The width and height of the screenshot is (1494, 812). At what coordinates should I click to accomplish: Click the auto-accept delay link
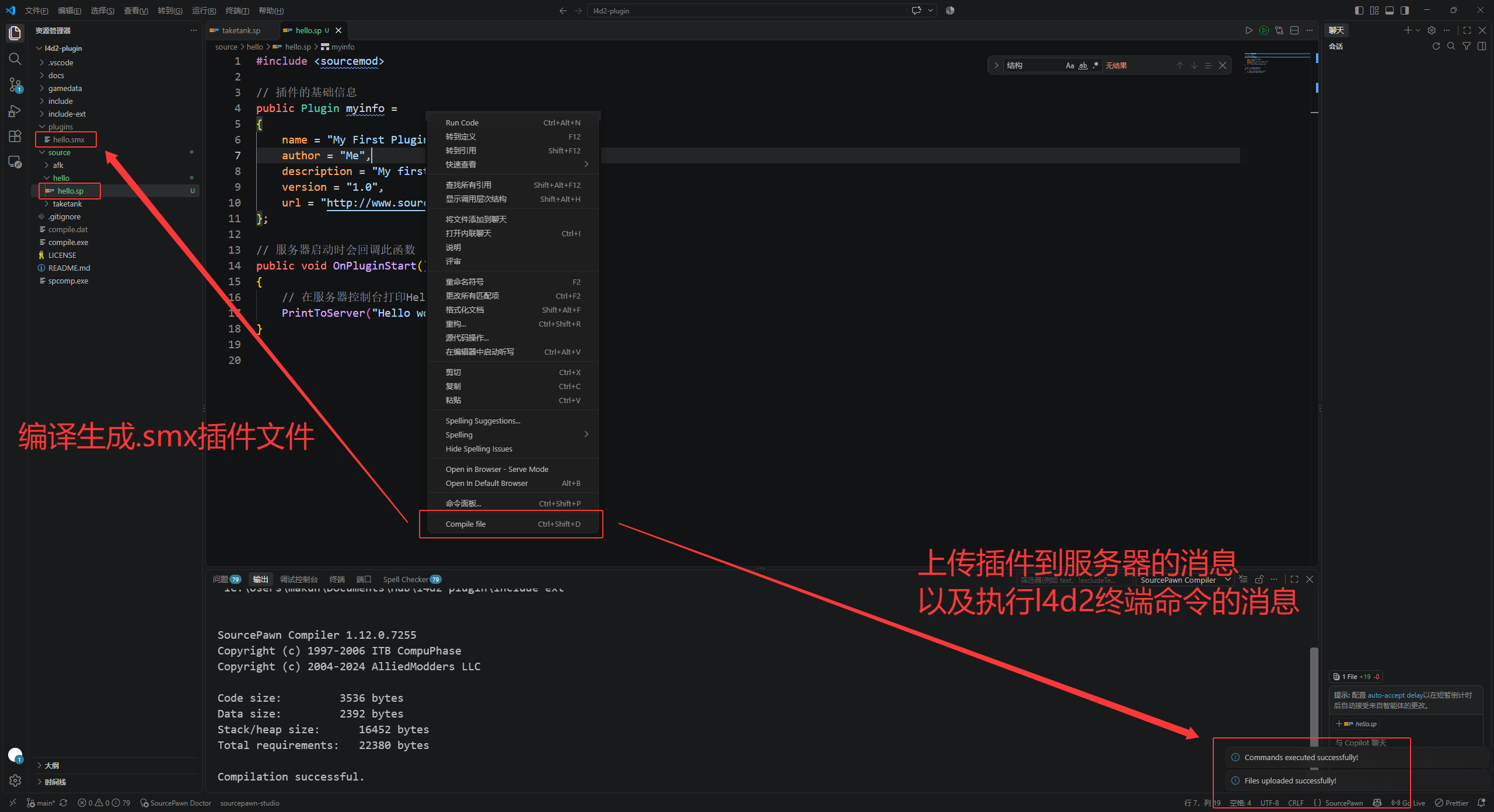(x=1395, y=695)
